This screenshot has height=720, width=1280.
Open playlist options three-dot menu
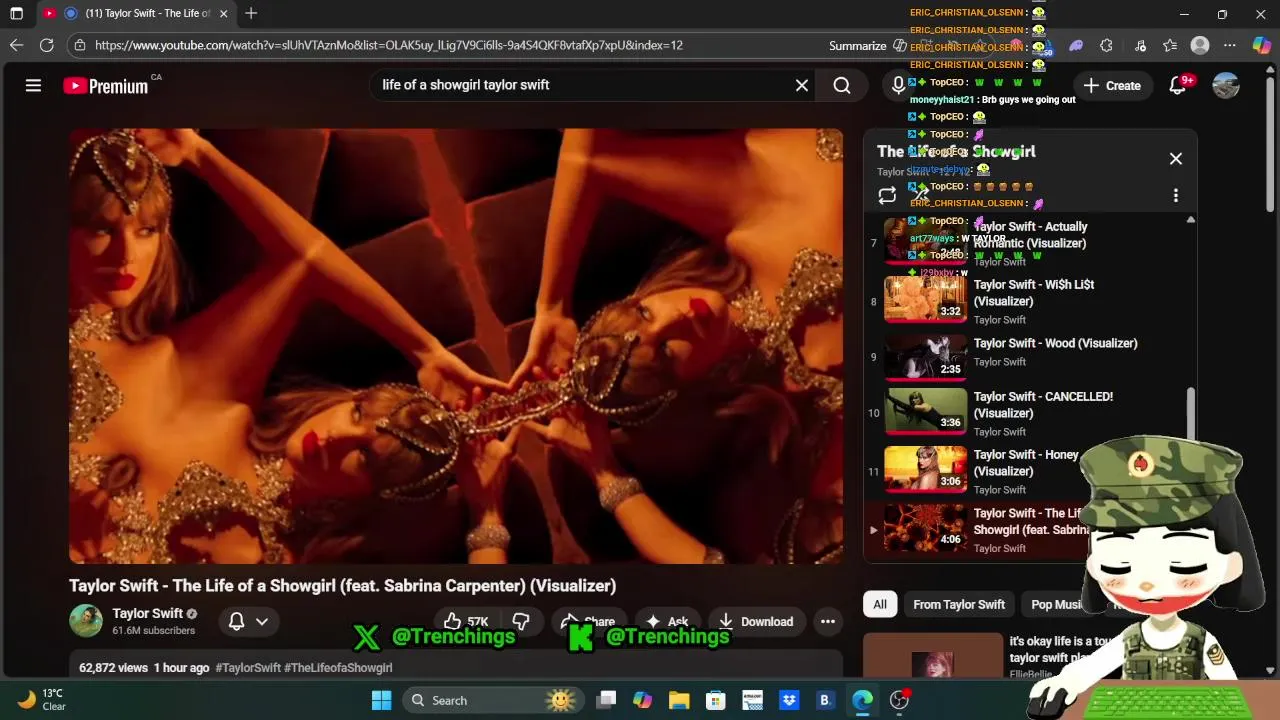pyautogui.click(x=1176, y=196)
